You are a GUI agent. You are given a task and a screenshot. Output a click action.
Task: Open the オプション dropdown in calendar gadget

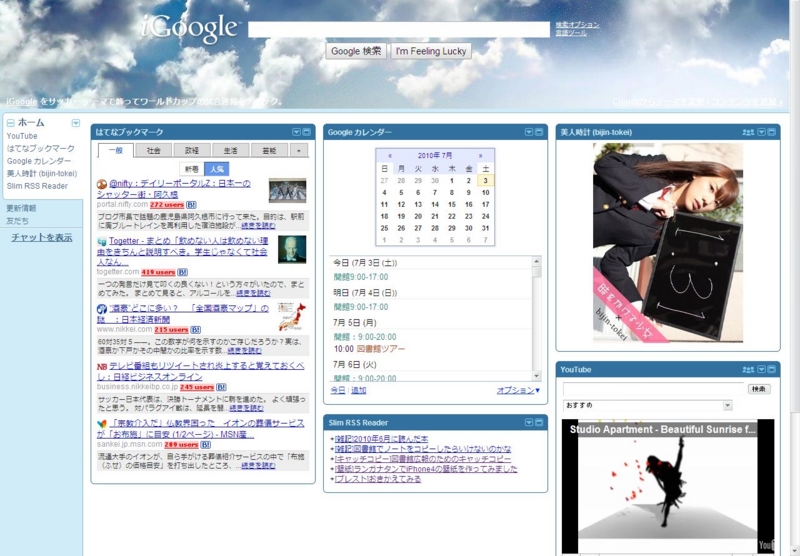click(x=518, y=390)
